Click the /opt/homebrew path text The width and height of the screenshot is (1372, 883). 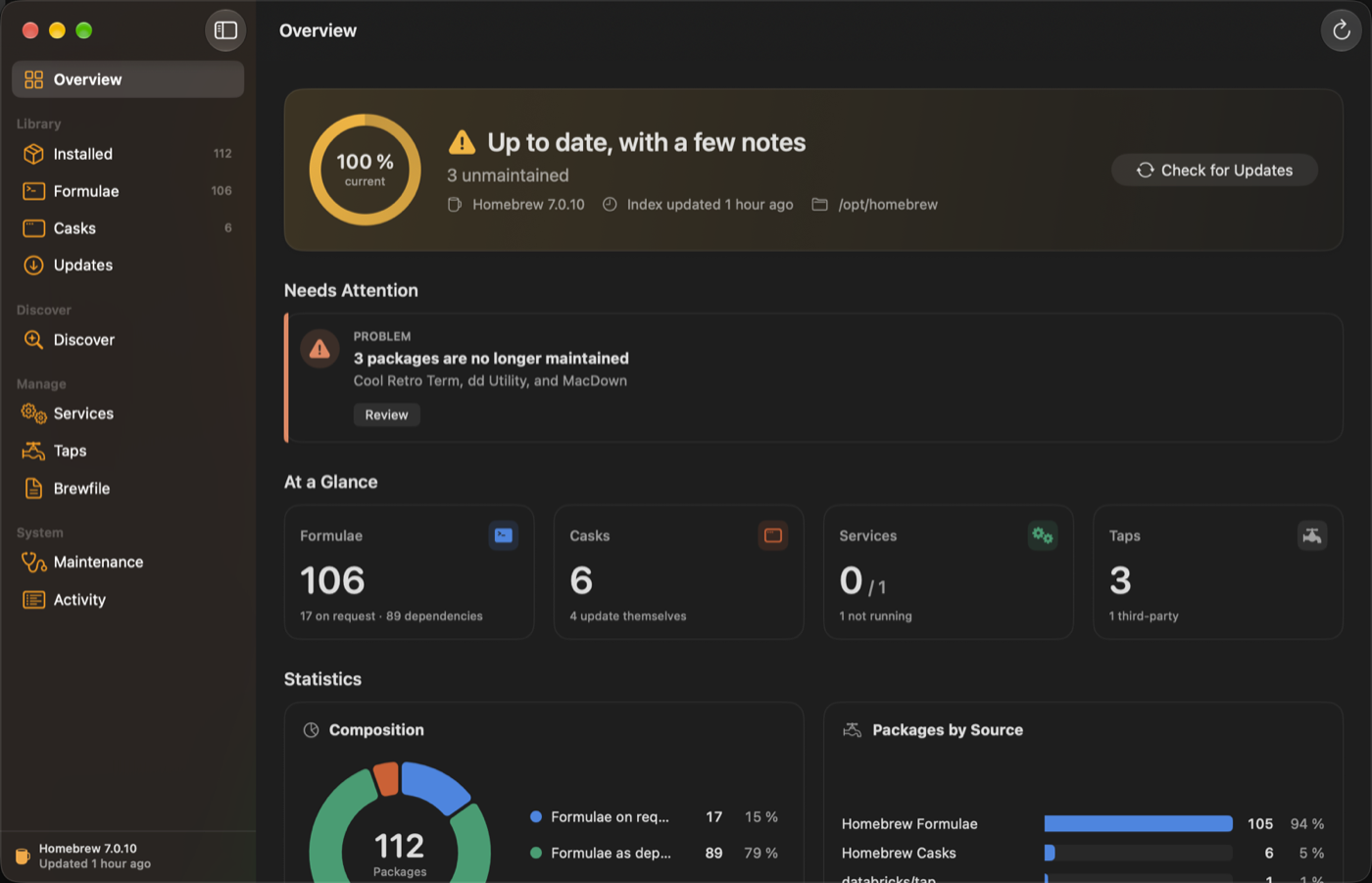[x=888, y=205]
